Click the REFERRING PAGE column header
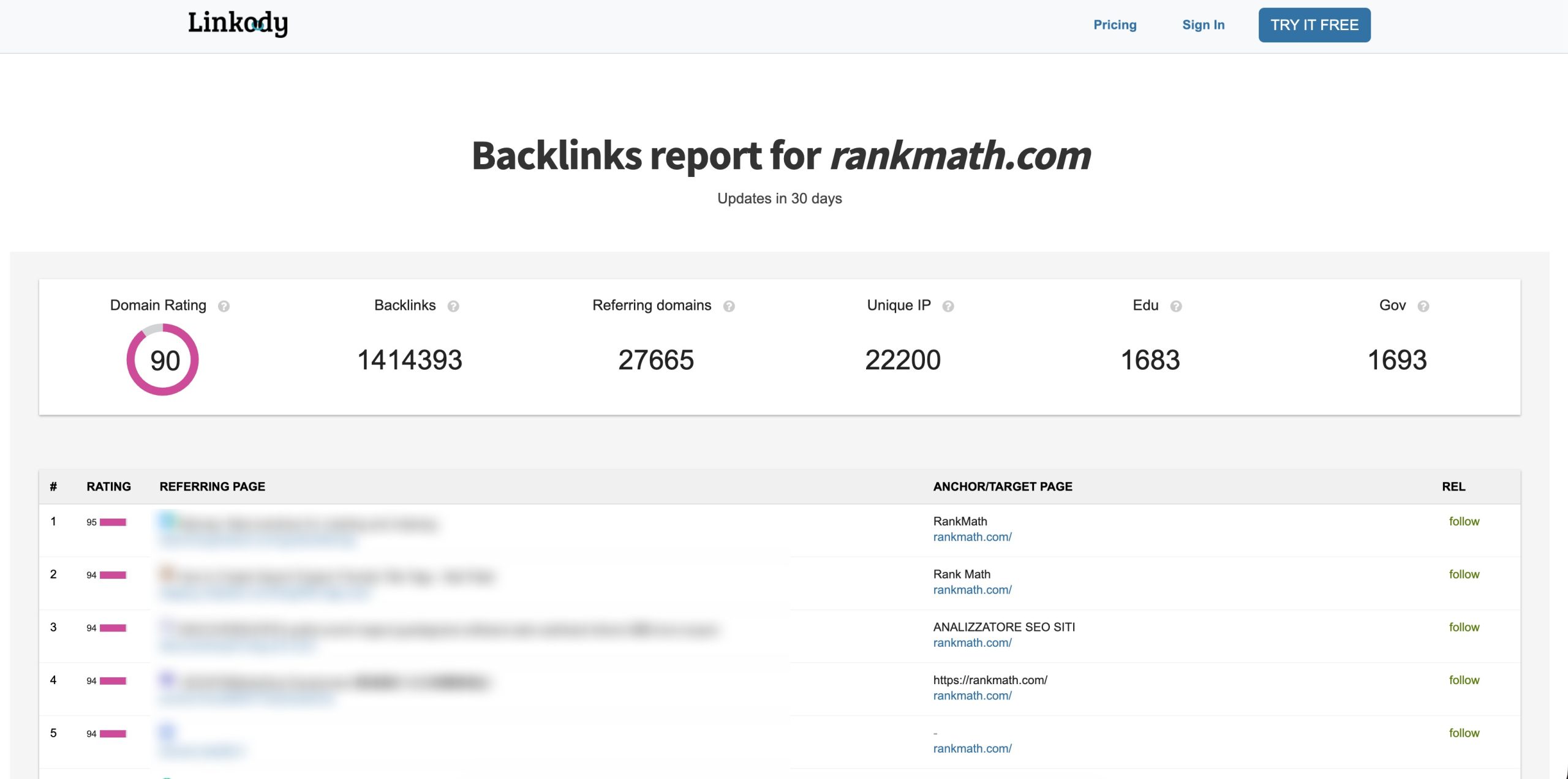 (x=212, y=487)
